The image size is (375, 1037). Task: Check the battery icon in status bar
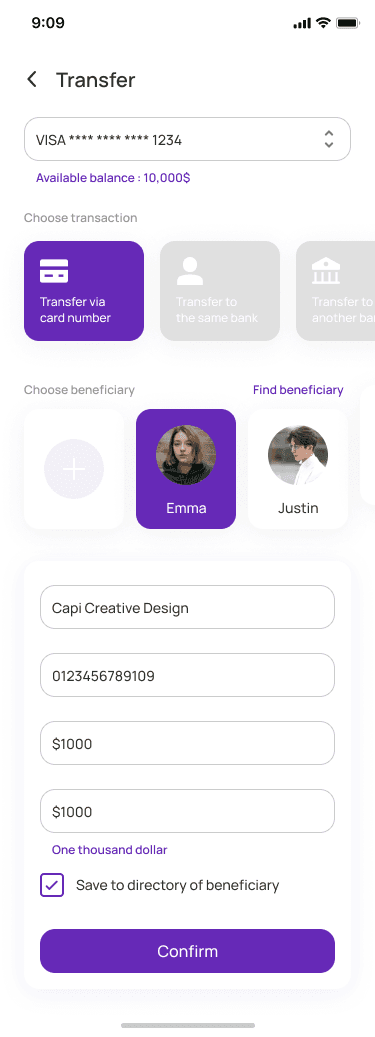click(347, 23)
